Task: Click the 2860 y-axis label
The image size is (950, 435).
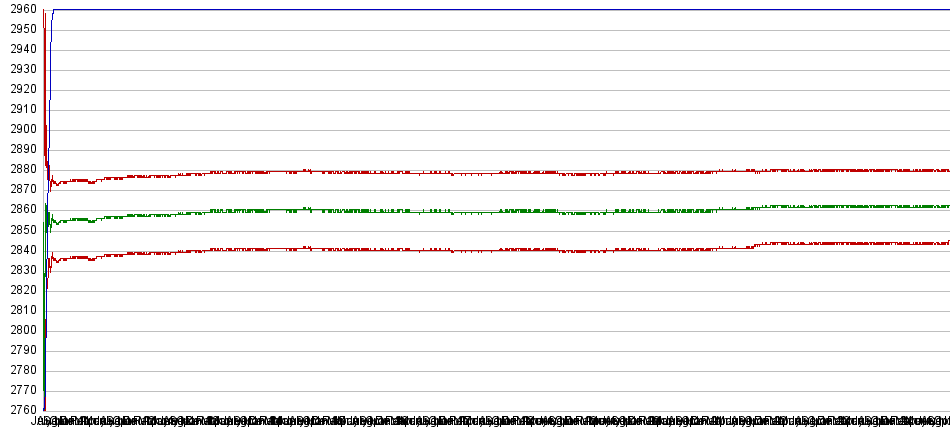Action: (20, 209)
